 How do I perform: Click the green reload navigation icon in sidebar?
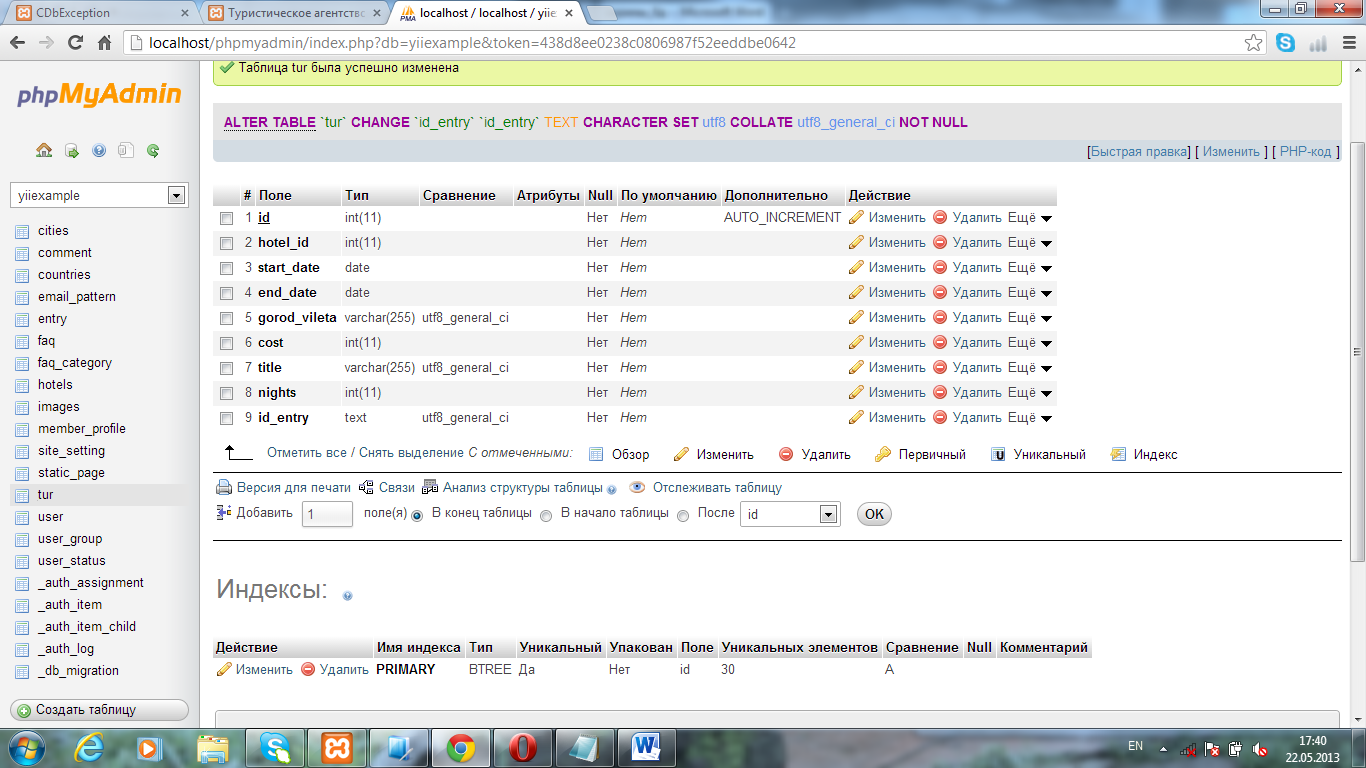153,151
